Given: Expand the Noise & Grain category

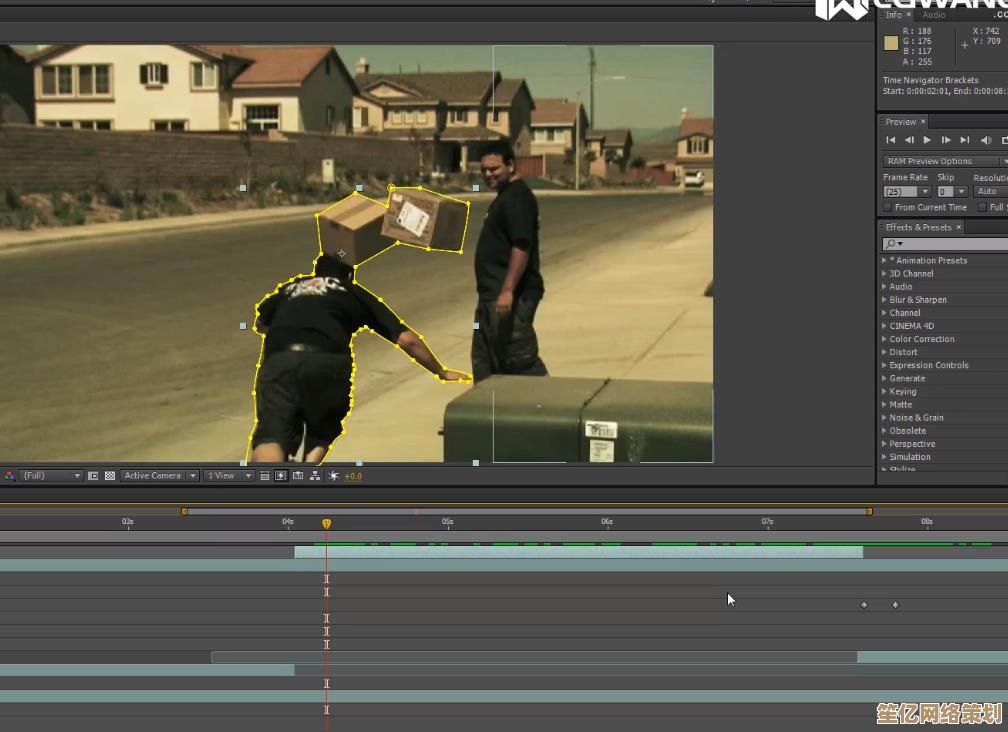Looking at the screenshot, I should point(885,418).
